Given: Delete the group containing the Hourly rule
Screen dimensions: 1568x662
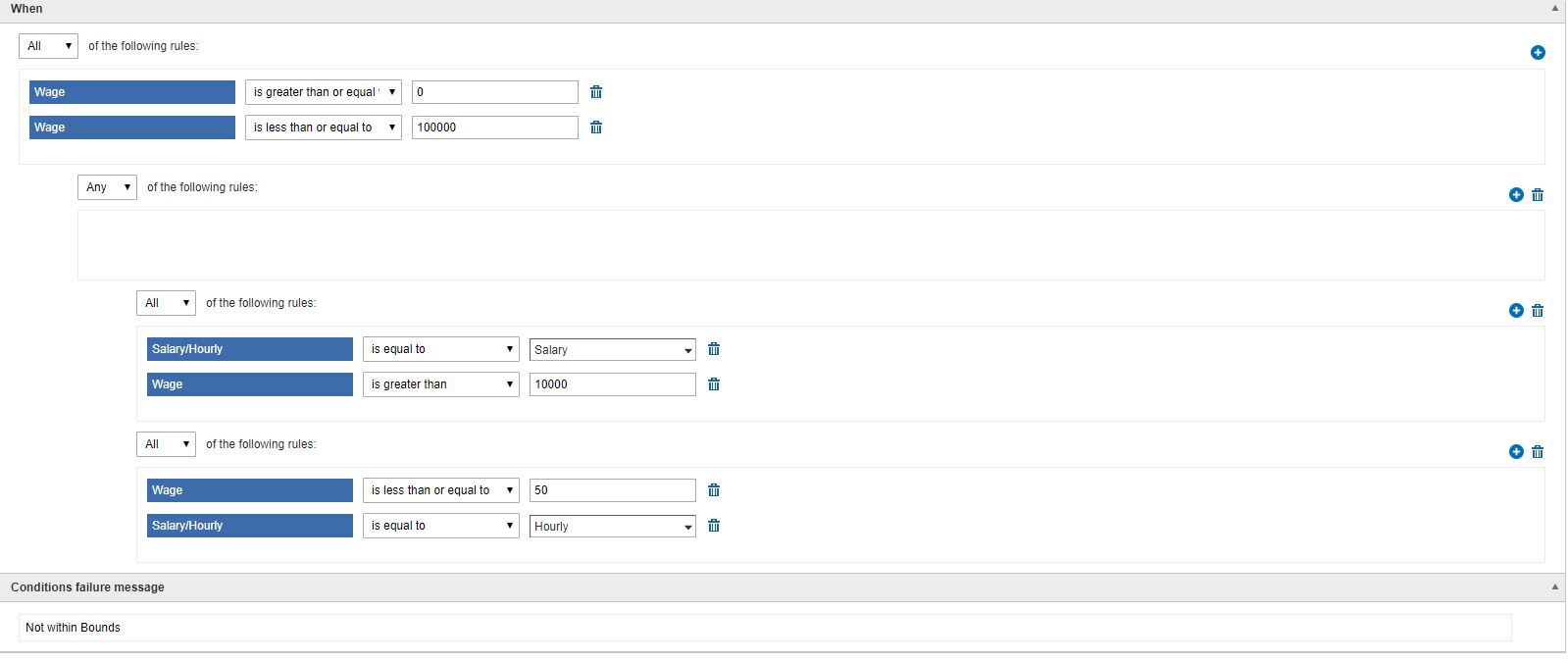Looking at the screenshot, I should click(x=1538, y=452).
